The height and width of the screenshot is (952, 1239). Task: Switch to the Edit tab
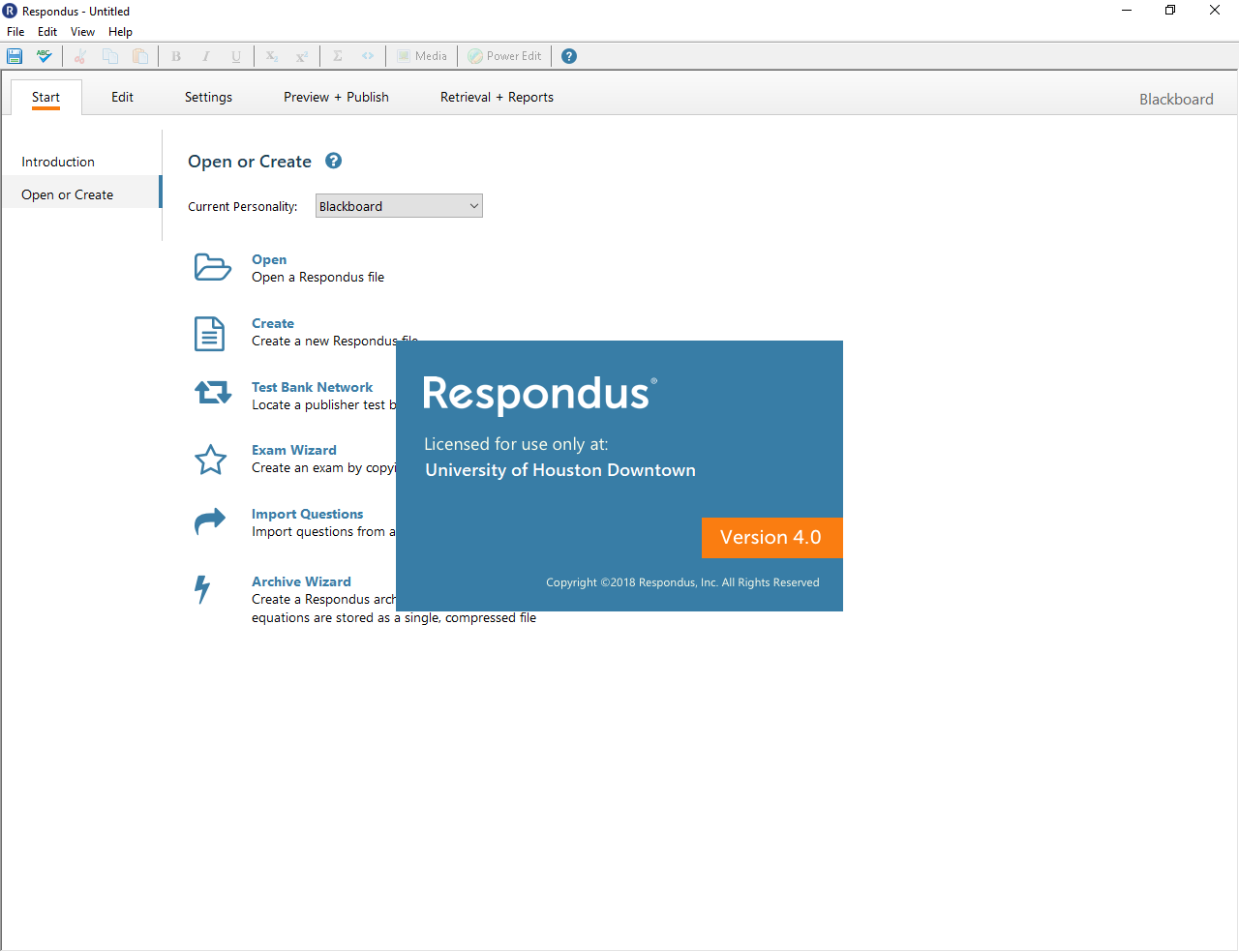[122, 97]
